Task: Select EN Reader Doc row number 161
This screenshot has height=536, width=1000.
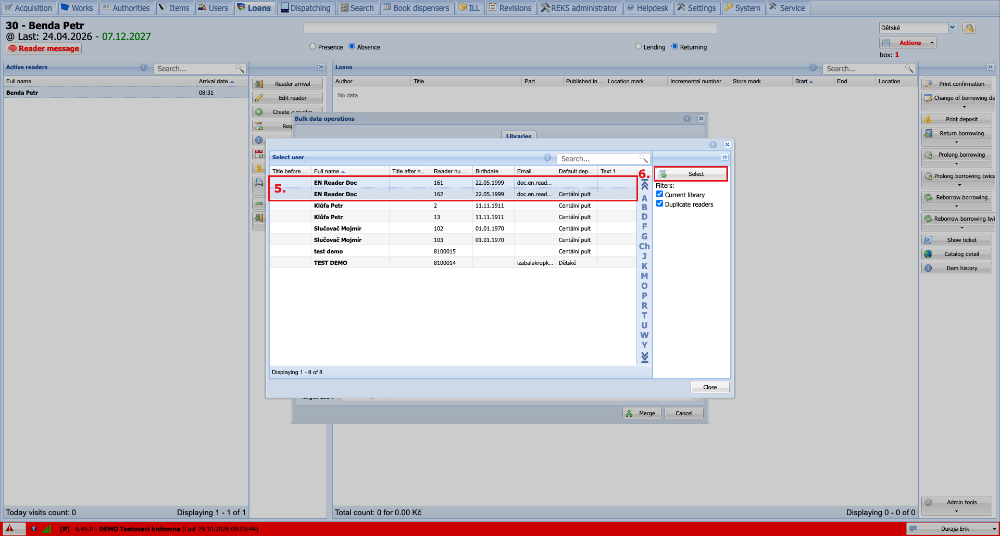Action: [x=453, y=182]
